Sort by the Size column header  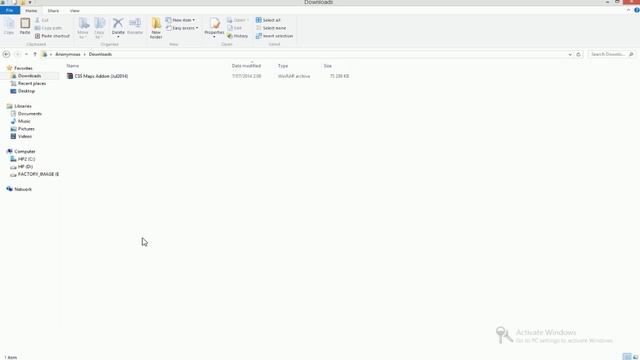(x=328, y=66)
